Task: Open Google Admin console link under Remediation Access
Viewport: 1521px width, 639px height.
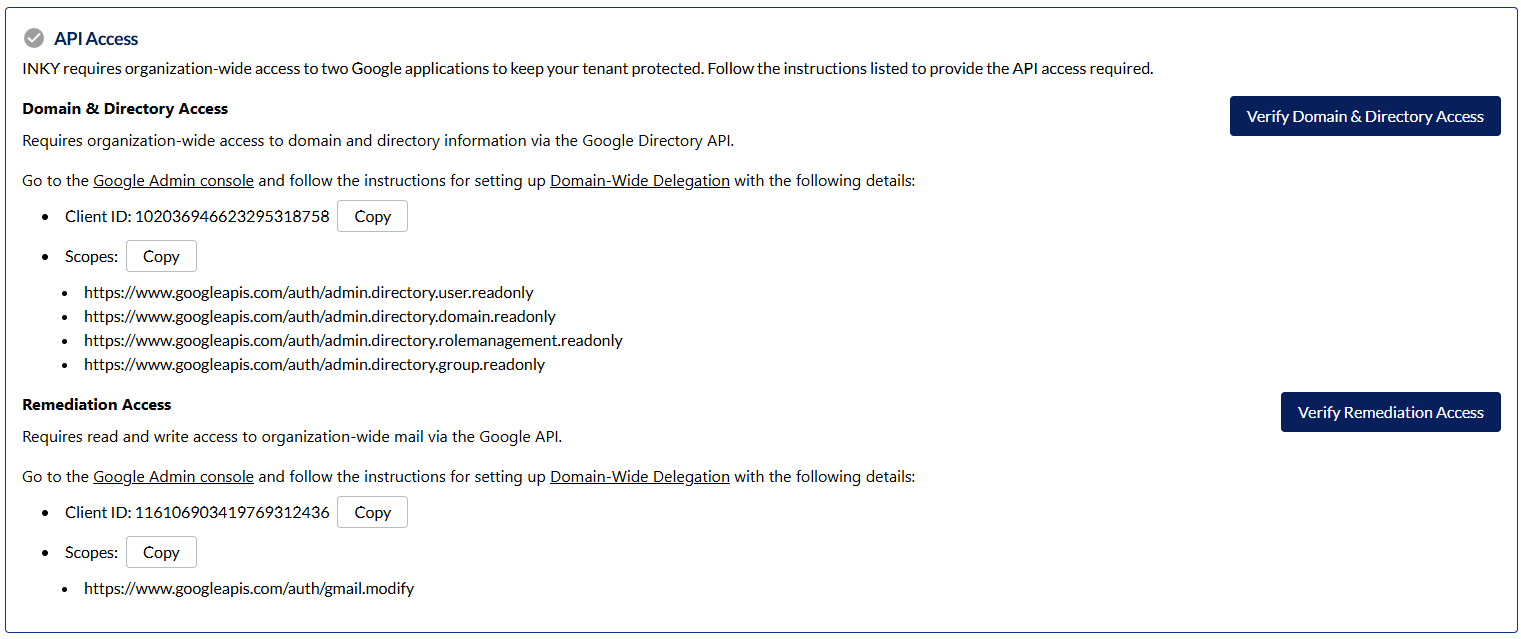Action: (173, 477)
